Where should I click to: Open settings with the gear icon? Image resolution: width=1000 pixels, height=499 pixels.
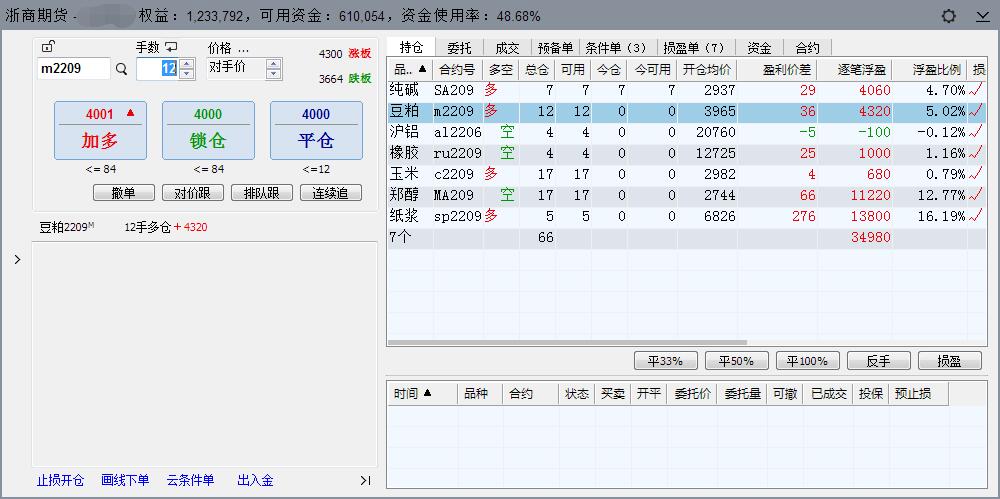[x=949, y=16]
